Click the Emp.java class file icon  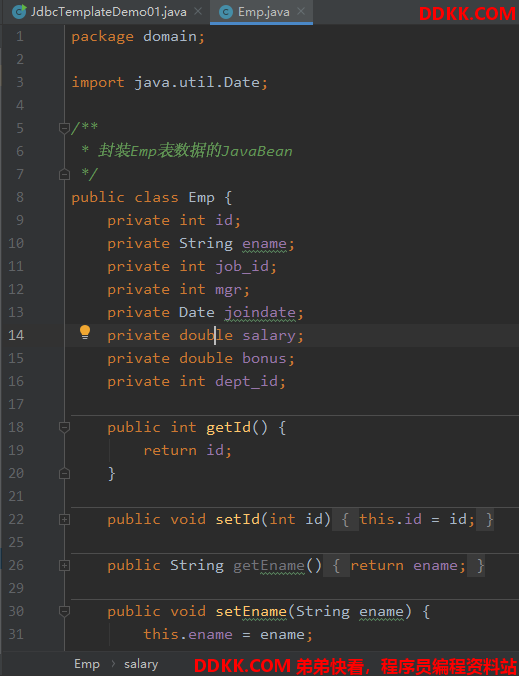[226, 12]
